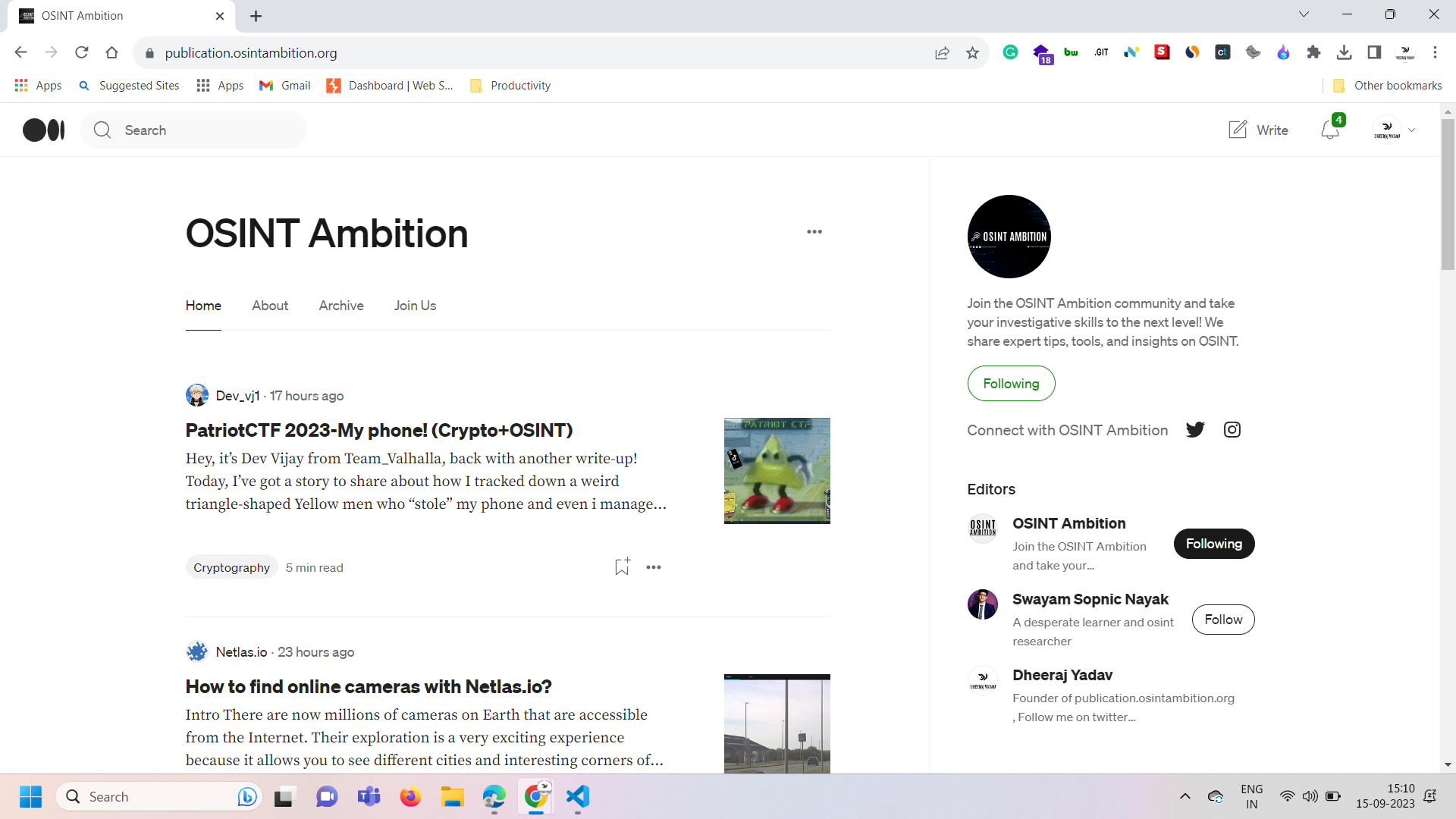
Task: Open Dev_vj1 author name link
Action: 237,396
